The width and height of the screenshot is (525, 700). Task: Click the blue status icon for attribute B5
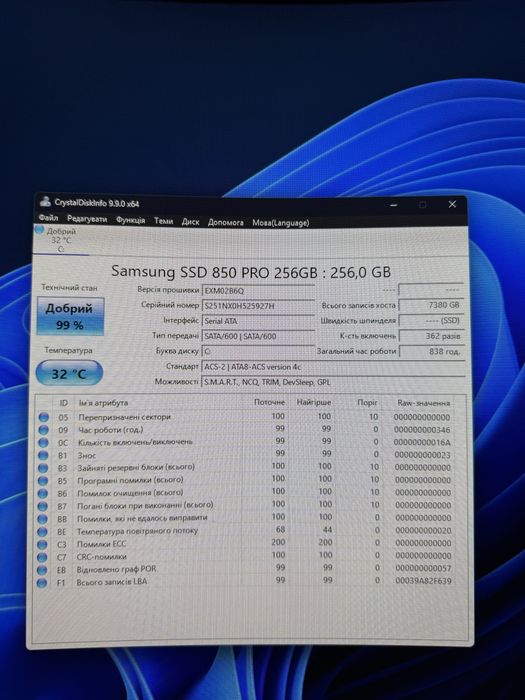point(43,481)
